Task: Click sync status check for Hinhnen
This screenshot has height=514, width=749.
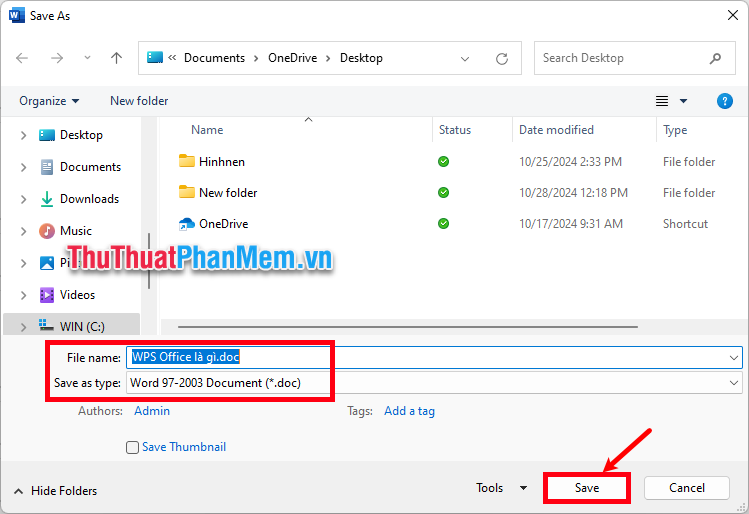Action: (443, 161)
